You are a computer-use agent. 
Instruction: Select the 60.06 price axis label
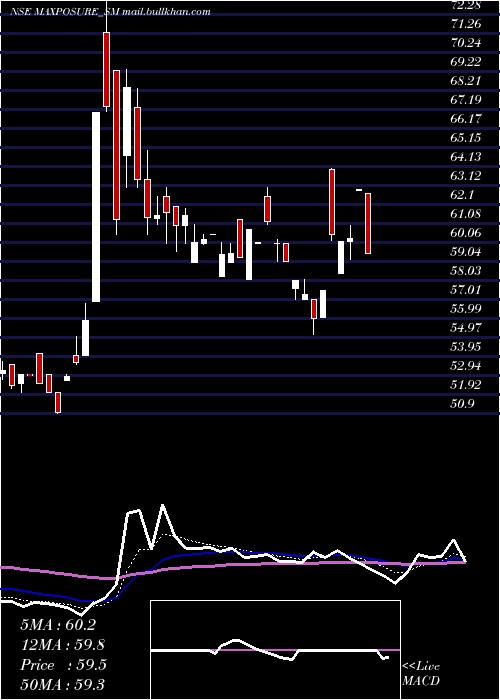coord(466,233)
